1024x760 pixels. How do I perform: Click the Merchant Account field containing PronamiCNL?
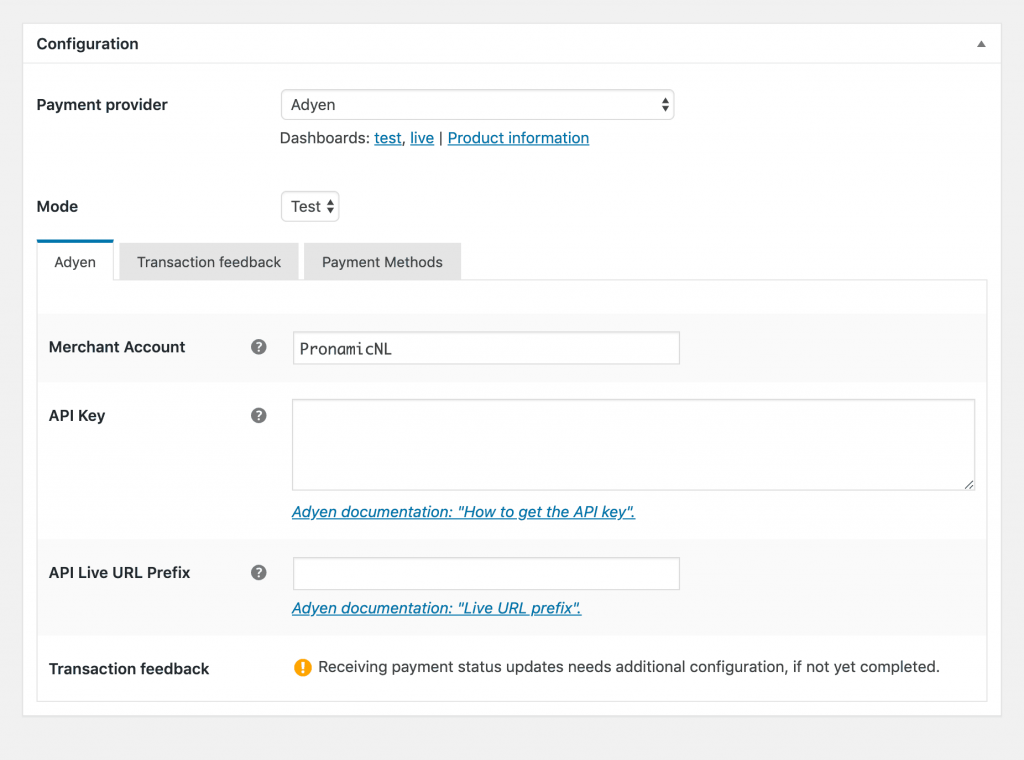point(486,348)
